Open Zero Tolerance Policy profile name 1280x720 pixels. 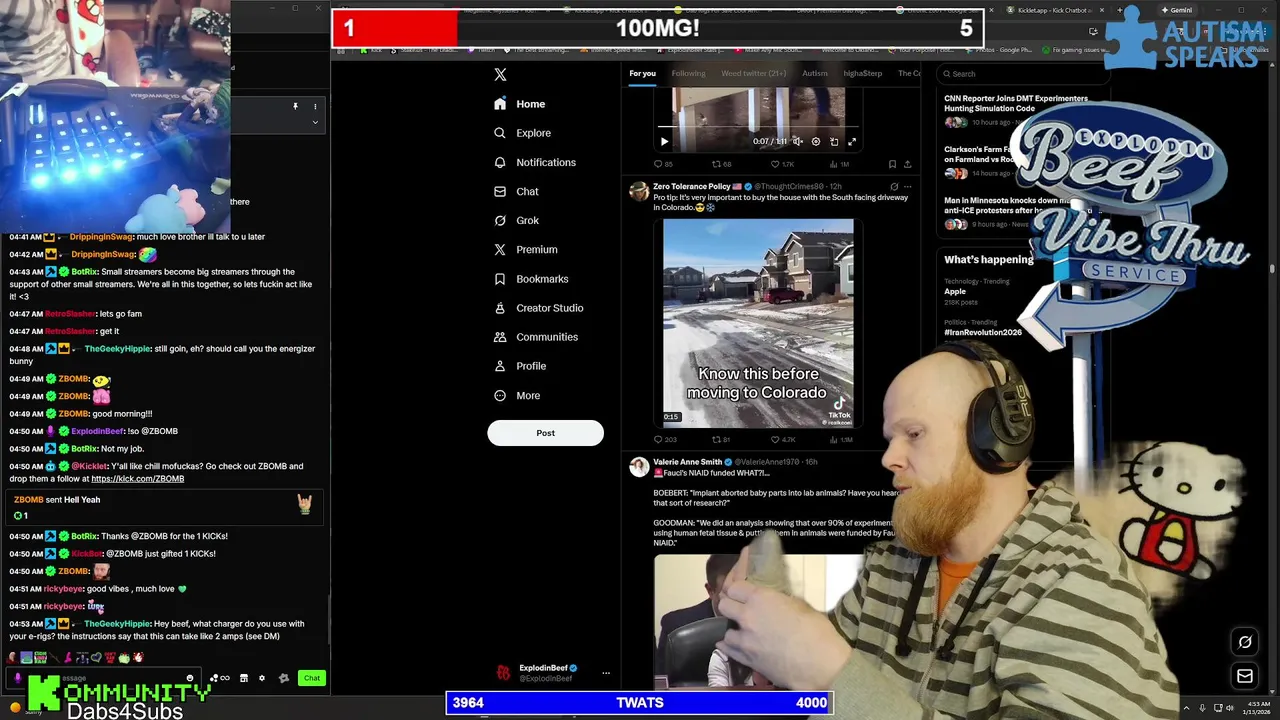tap(691, 186)
